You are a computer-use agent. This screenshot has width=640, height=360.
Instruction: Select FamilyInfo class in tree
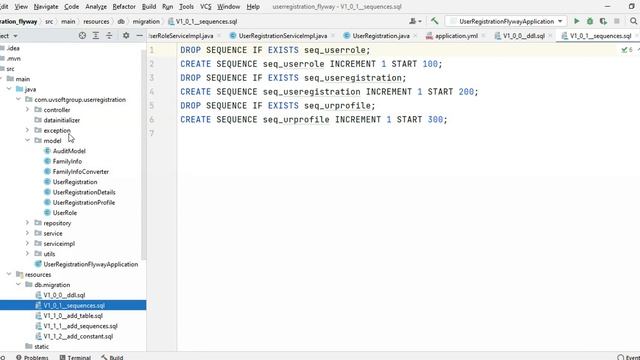pyautogui.click(x=67, y=161)
